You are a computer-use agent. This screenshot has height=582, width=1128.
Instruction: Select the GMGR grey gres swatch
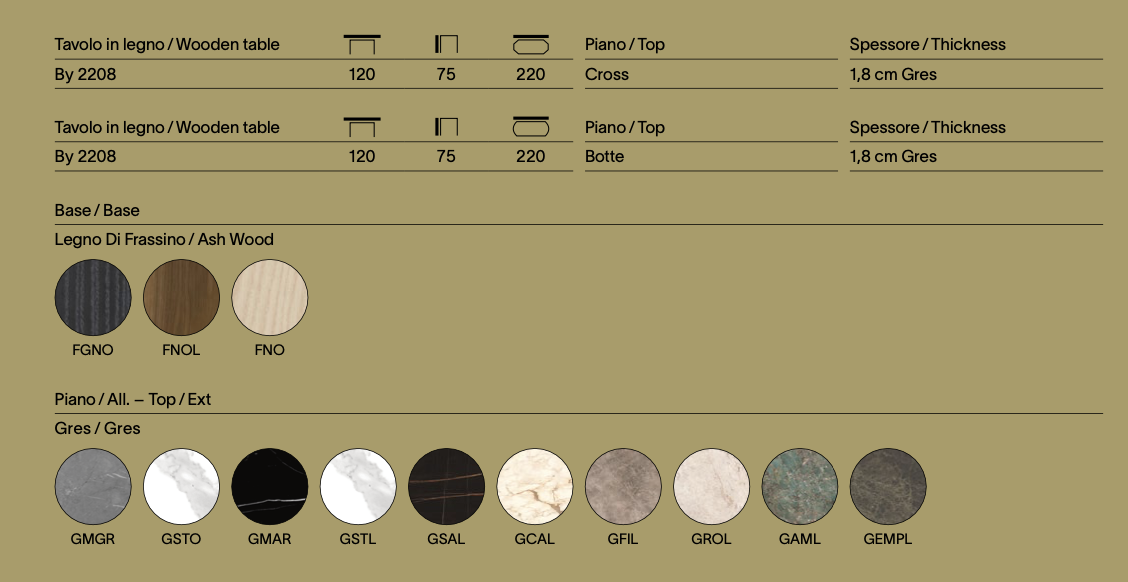click(93, 486)
